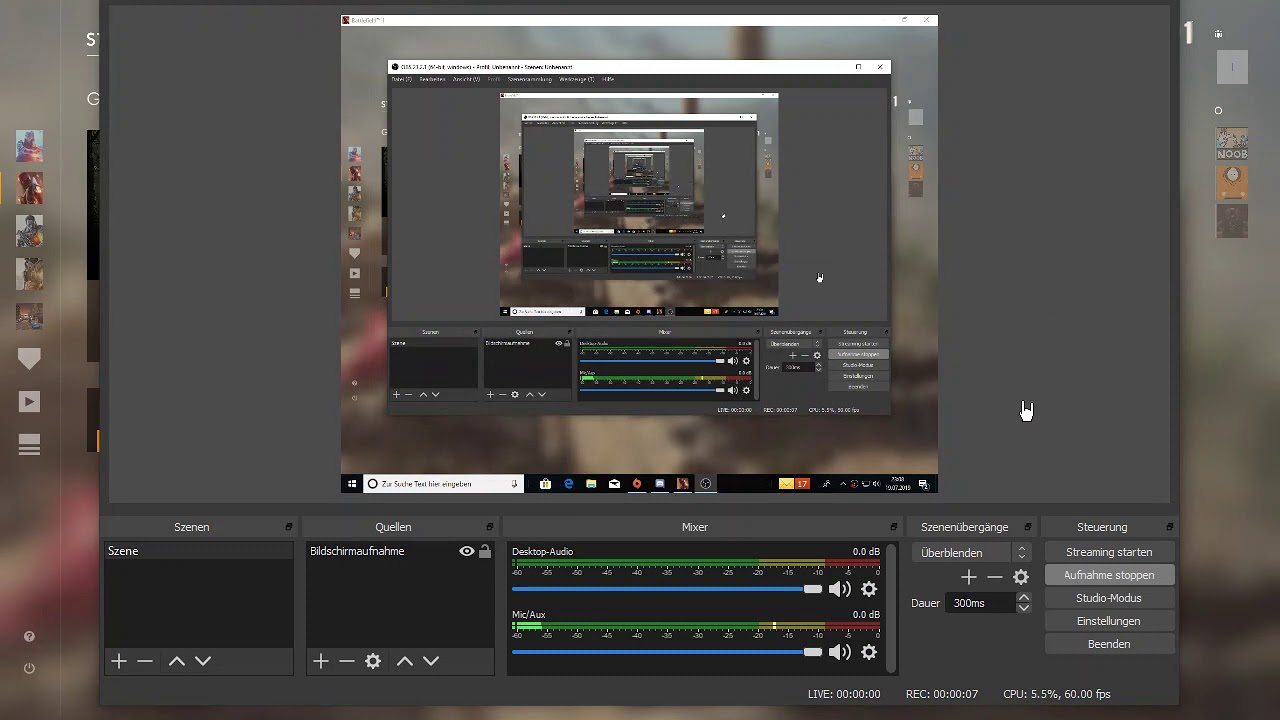Screen dimensions: 1280x720
Task: Mute Mic/Aux speaker icon
Action: click(x=840, y=652)
